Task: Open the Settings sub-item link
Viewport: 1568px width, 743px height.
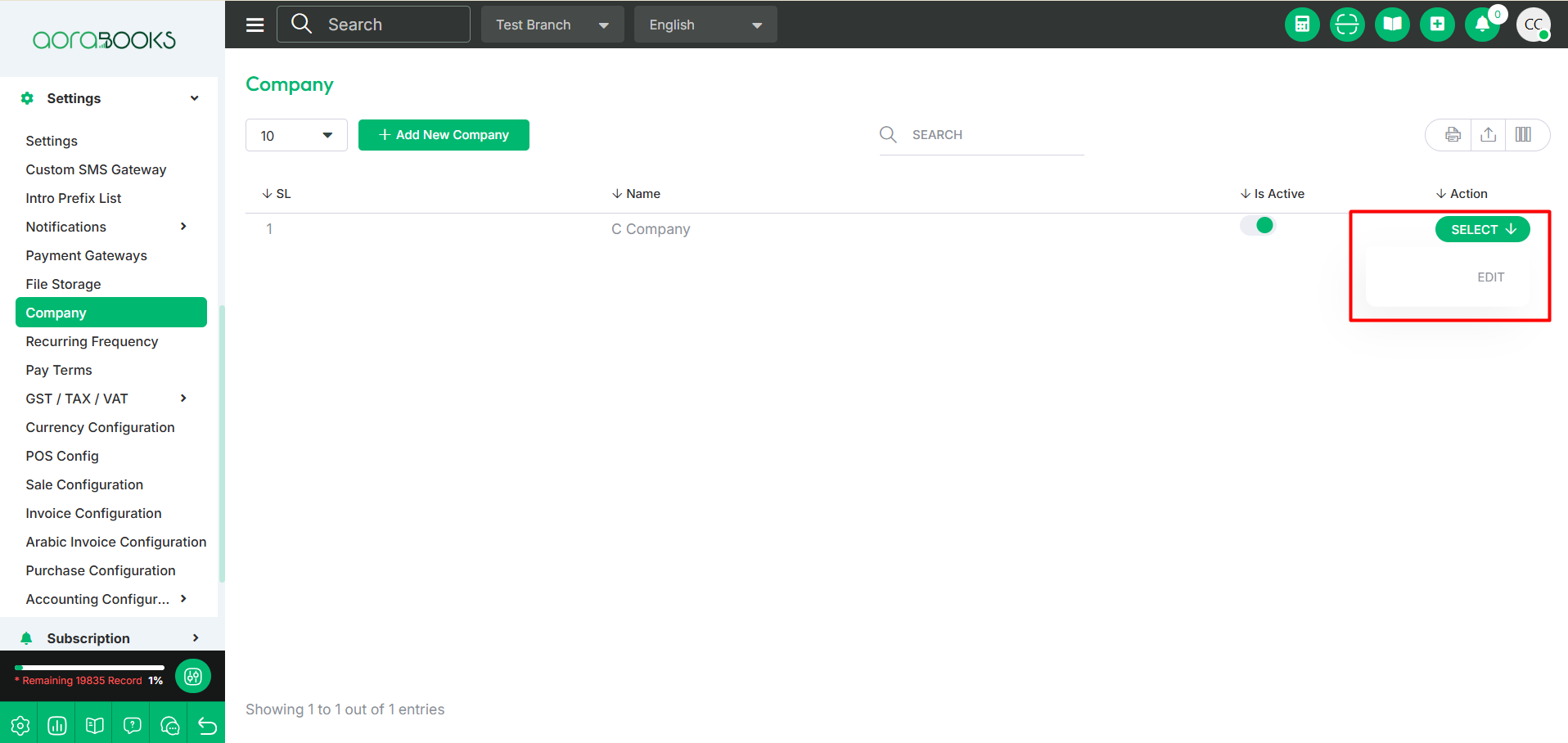Action: [x=52, y=141]
